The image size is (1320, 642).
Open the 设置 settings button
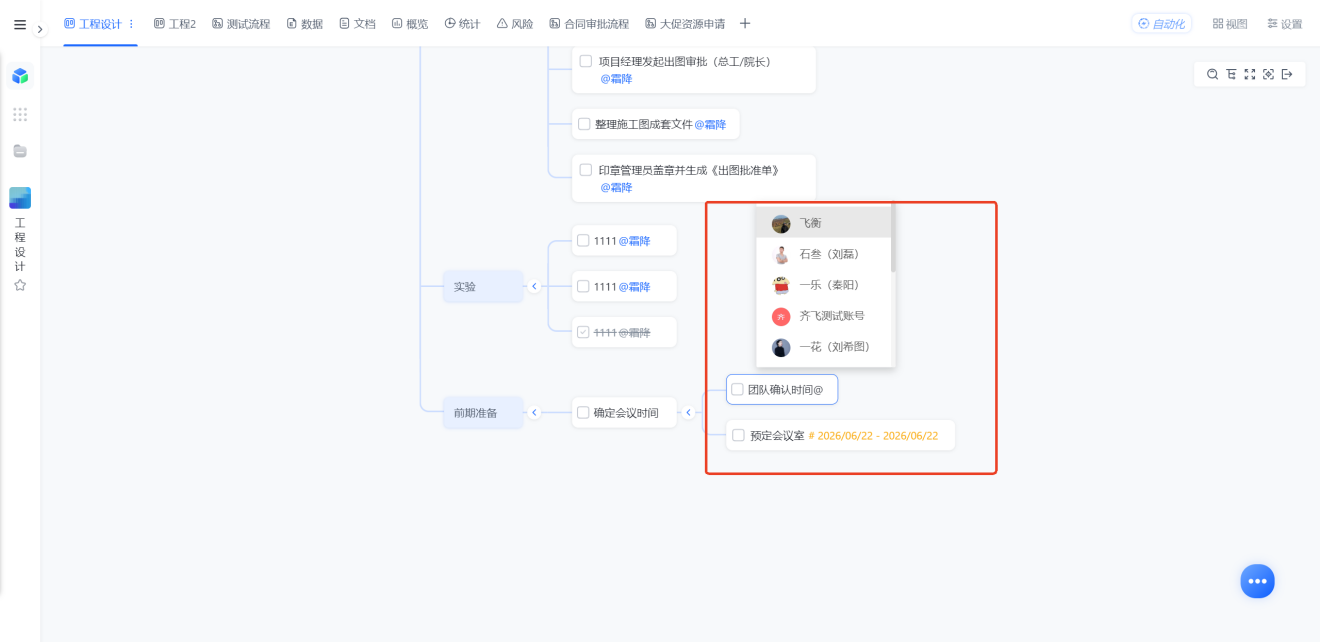tap(1285, 24)
